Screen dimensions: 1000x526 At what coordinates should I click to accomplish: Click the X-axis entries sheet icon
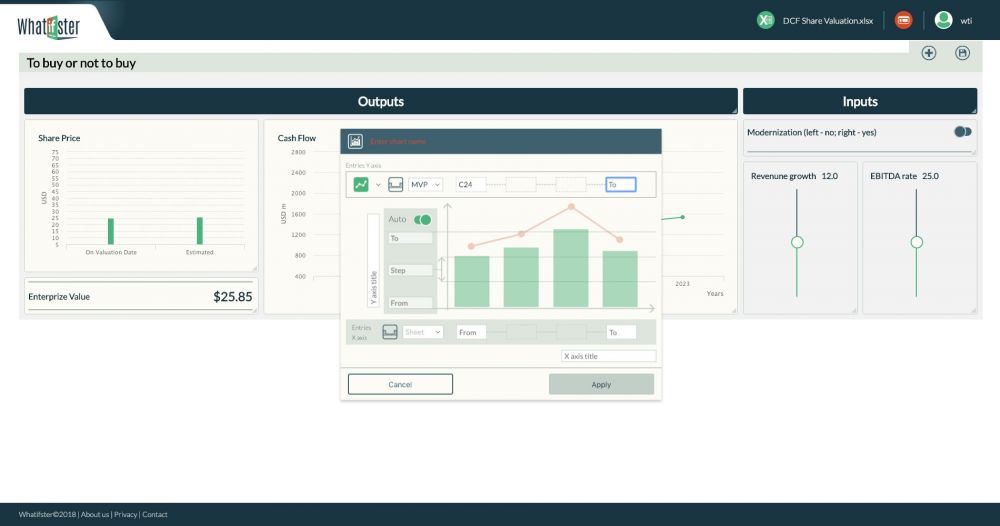tap(390, 332)
